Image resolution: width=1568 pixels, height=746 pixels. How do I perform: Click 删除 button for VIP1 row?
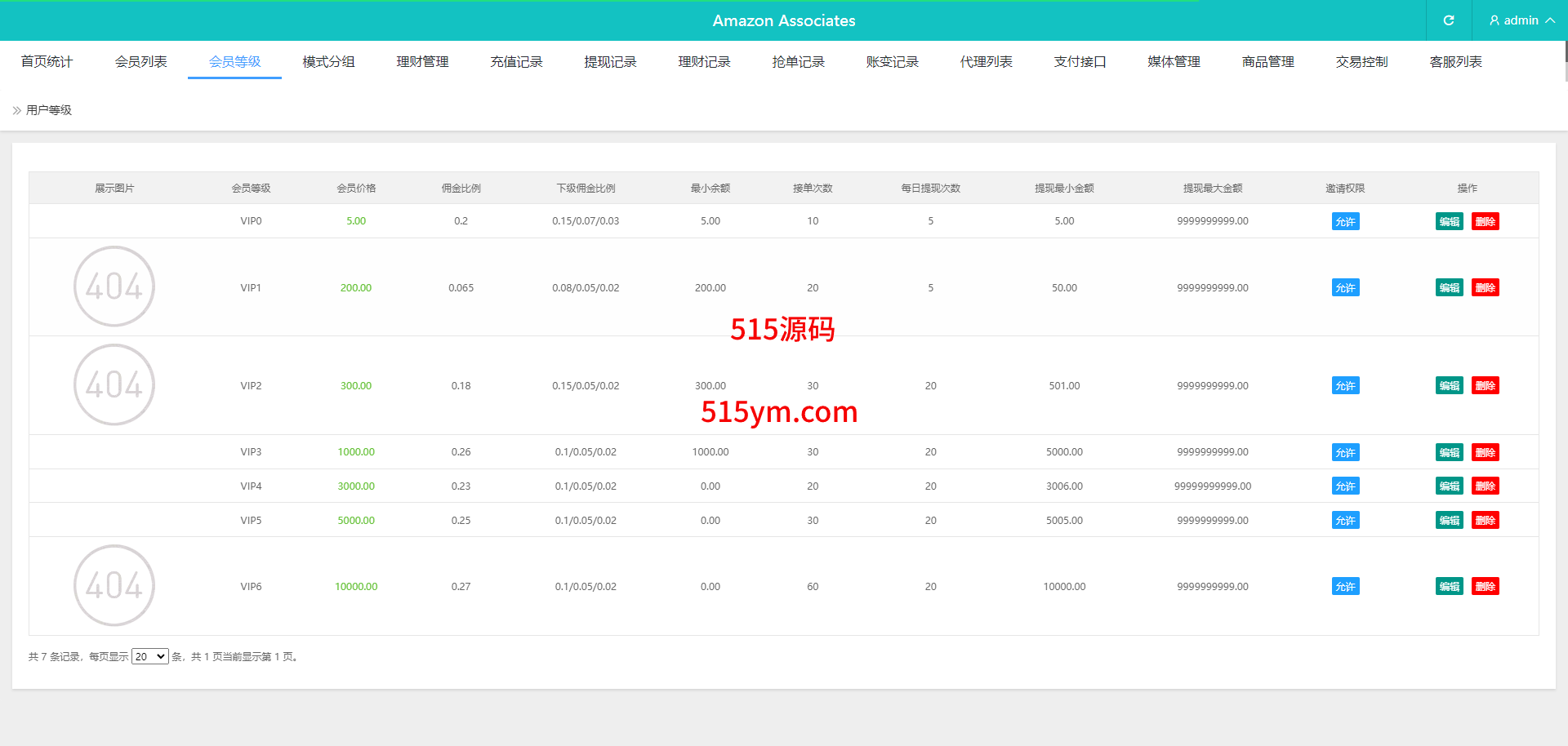click(x=1485, y=288)
